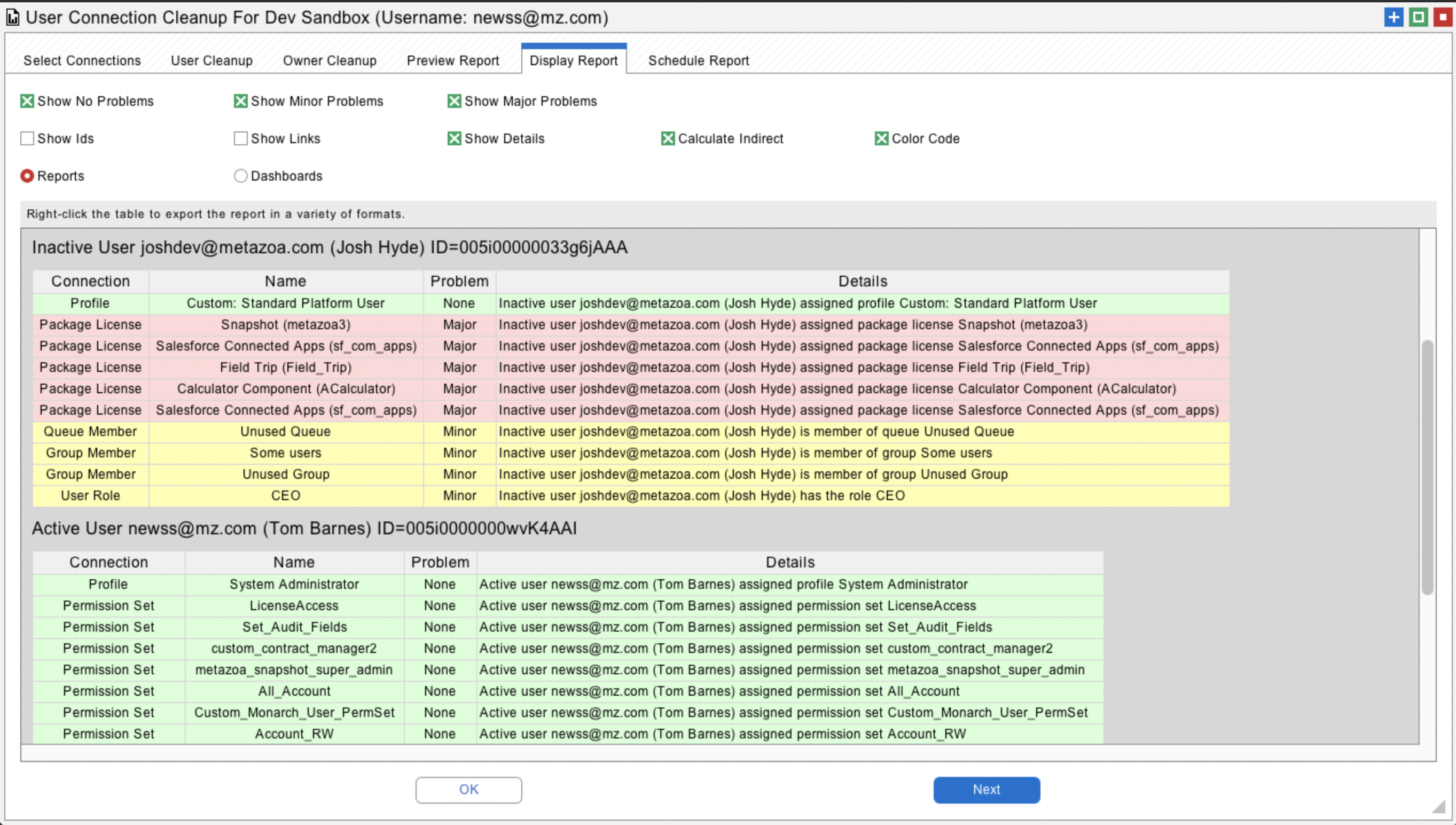Switch to the Select Connections tab
Screen dimensions: 1456x825
(x=82, y=60)
